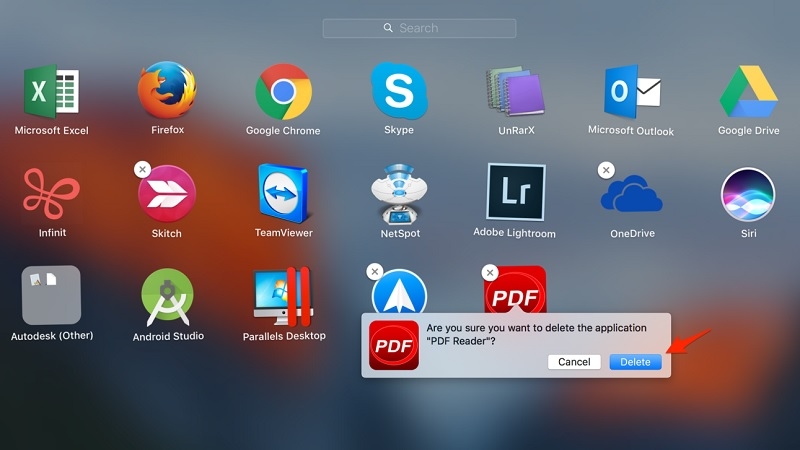
Task: Launch the Skype app
Action: (x=399, y=90)
